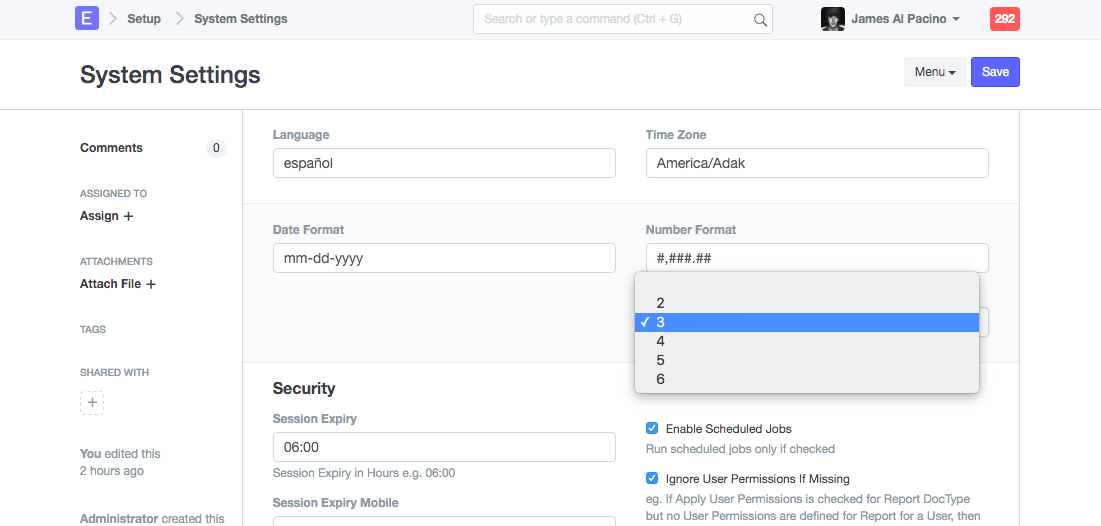Open the Time Zone field America/Adak
1101x526 pixels.
point(816,163)
